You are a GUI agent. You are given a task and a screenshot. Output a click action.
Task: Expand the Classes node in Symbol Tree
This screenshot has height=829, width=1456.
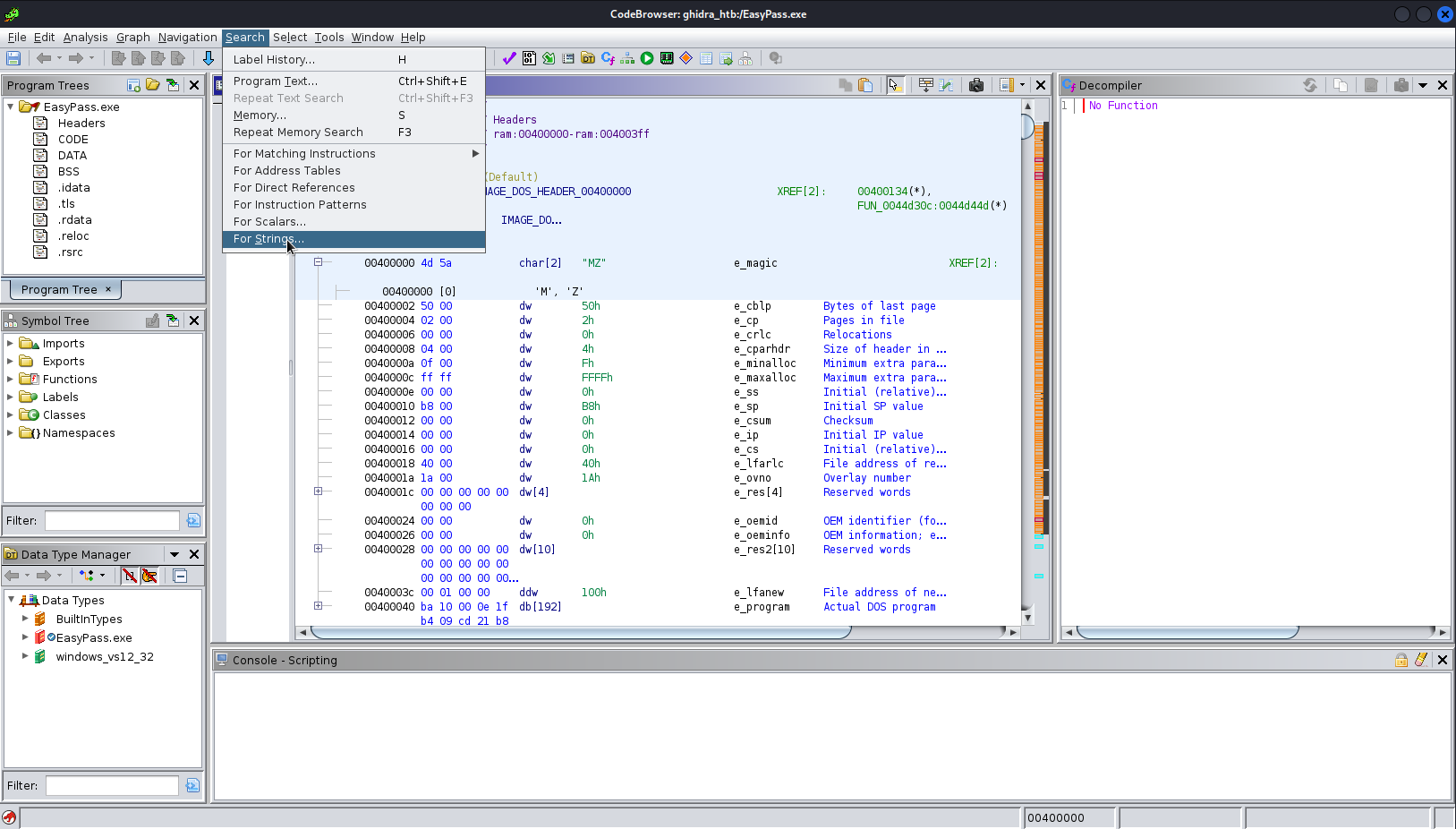tap(11, 414)
